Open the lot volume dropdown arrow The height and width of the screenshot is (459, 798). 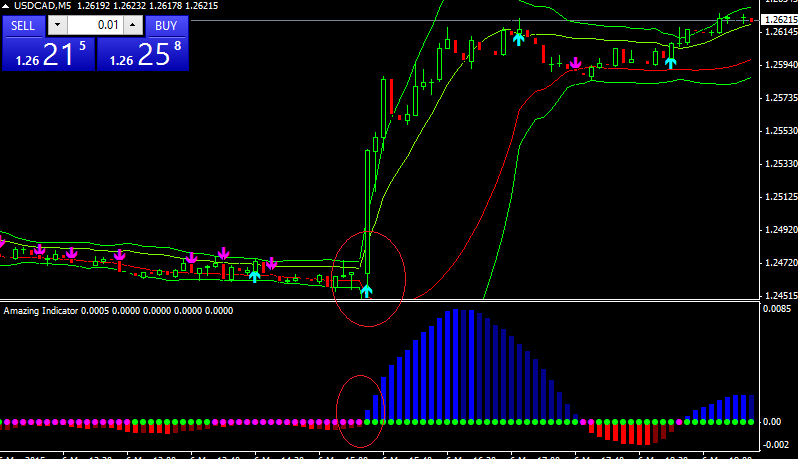pos(58,25)
